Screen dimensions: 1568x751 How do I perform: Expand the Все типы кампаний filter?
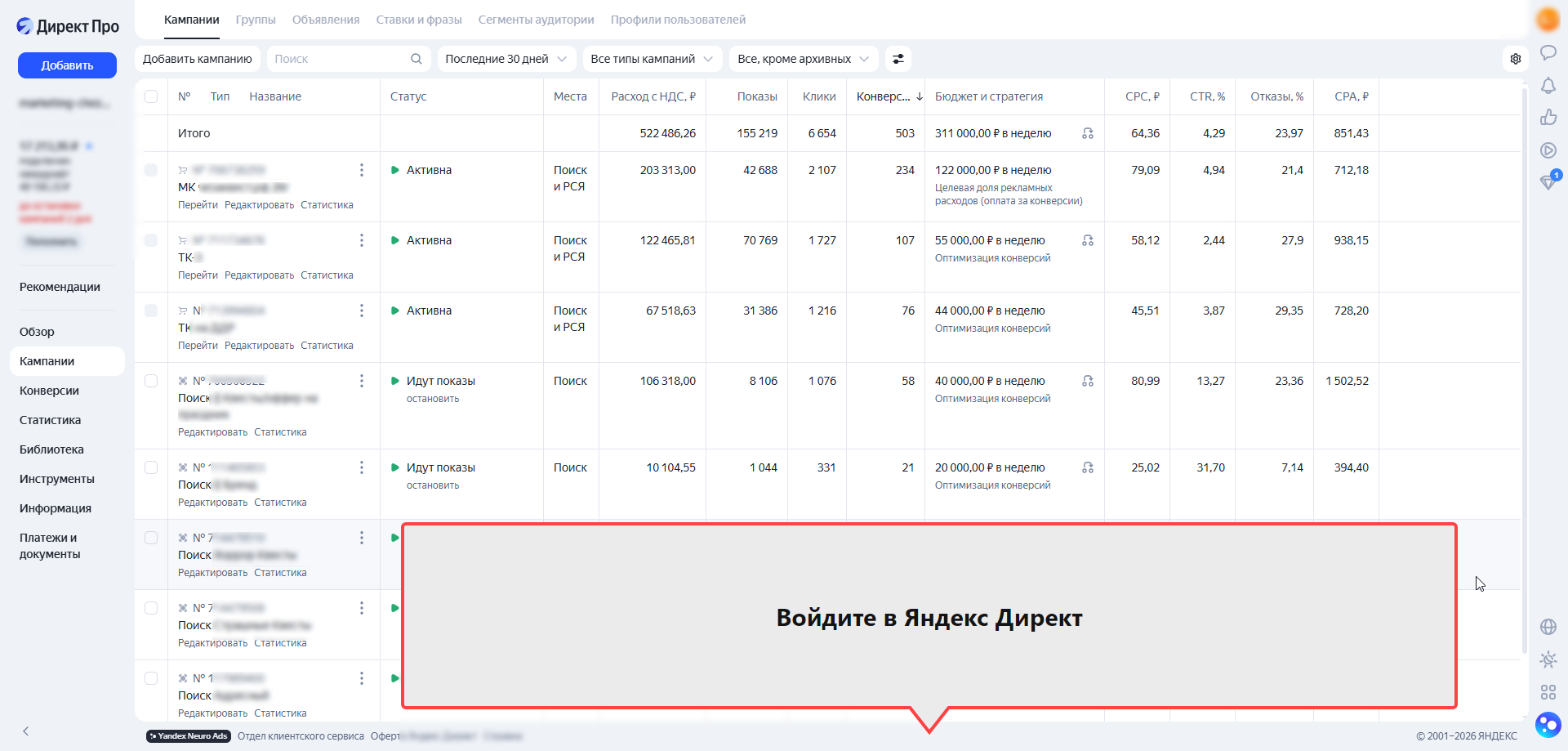click(x=652, y=59)
